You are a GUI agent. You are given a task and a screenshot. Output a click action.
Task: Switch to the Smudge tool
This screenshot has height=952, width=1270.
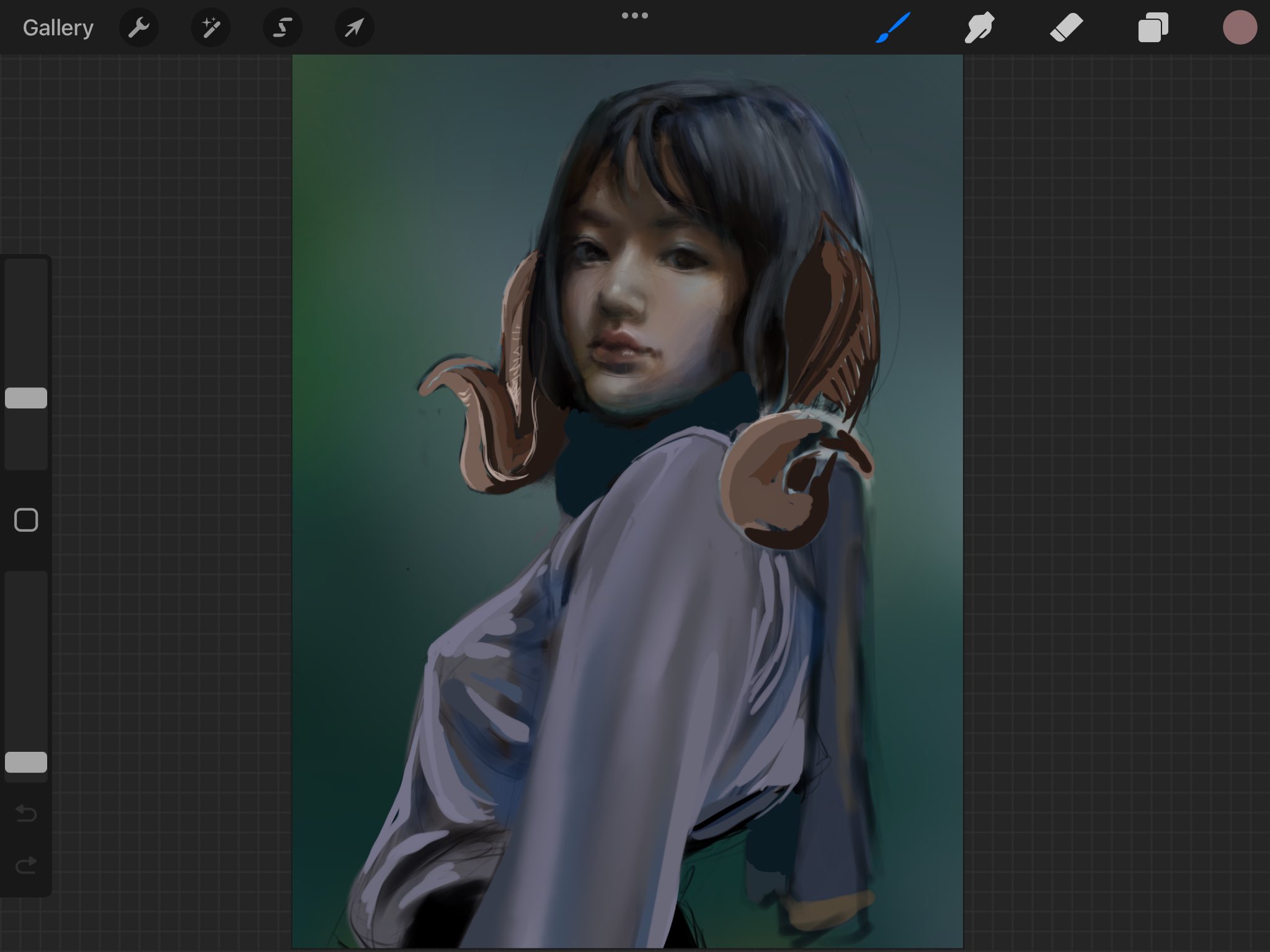tap(980, 27)
